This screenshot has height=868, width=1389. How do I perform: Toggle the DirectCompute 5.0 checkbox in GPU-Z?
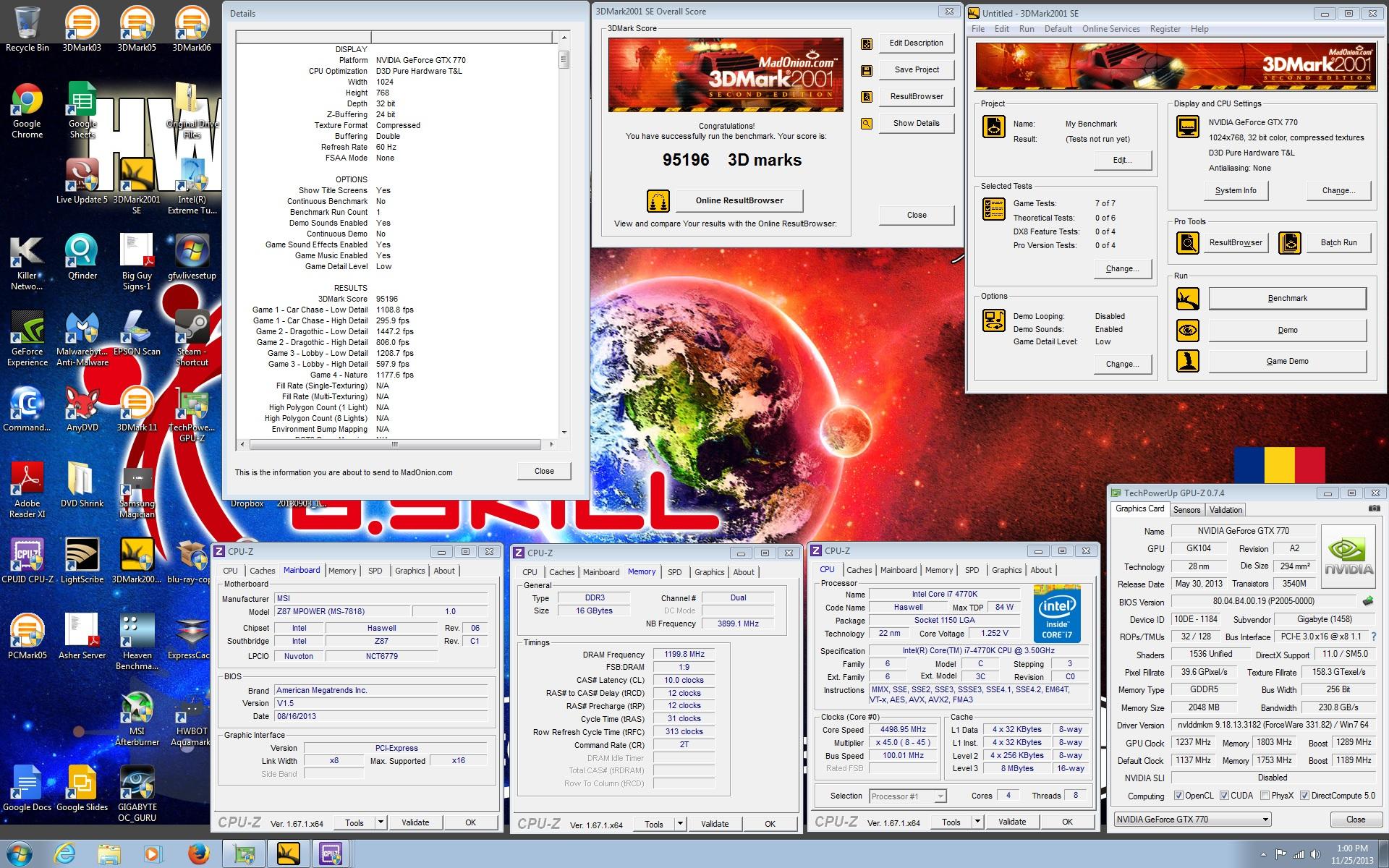[x=1305, y=796]
